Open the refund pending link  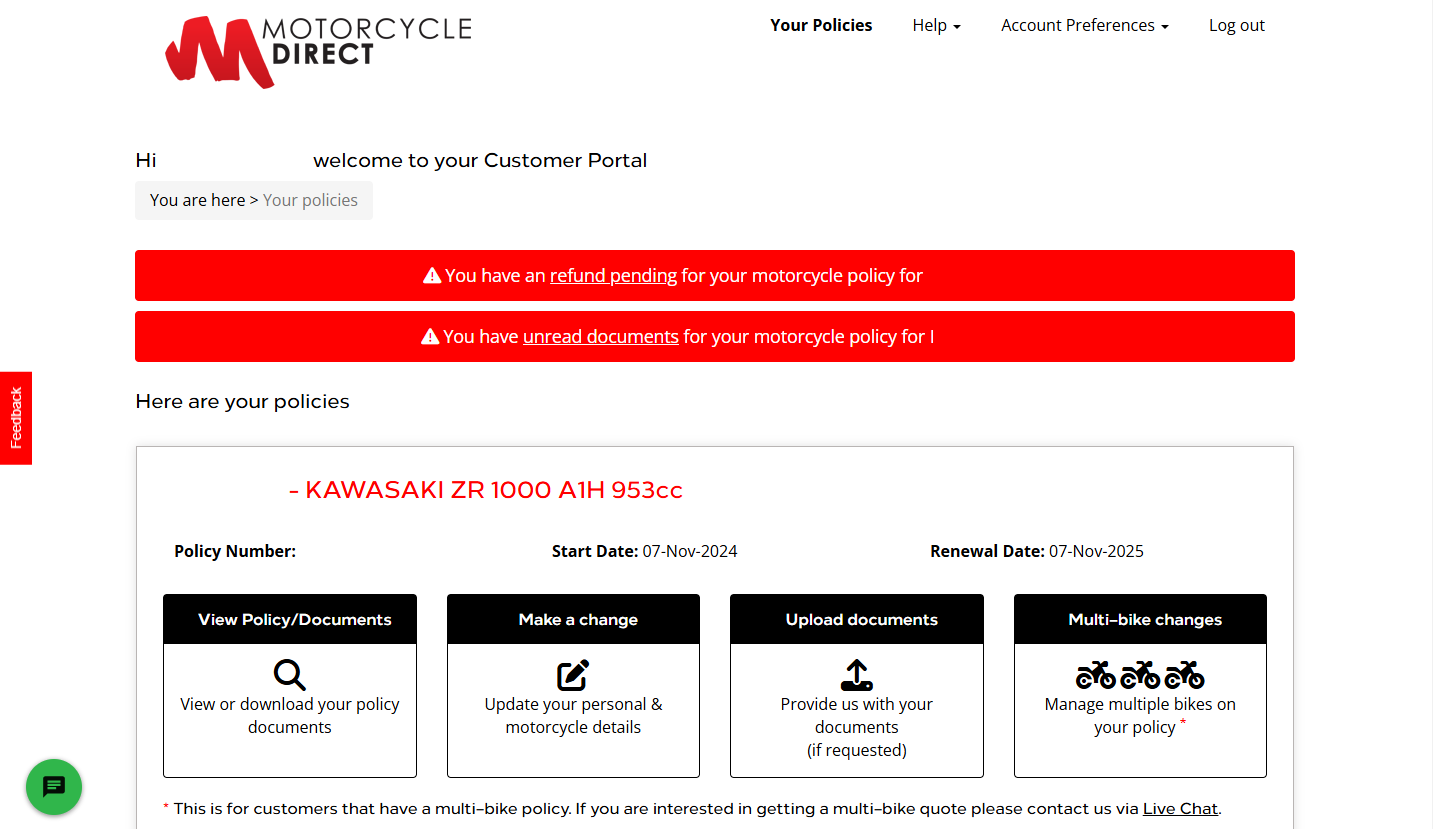pos(613,276)
